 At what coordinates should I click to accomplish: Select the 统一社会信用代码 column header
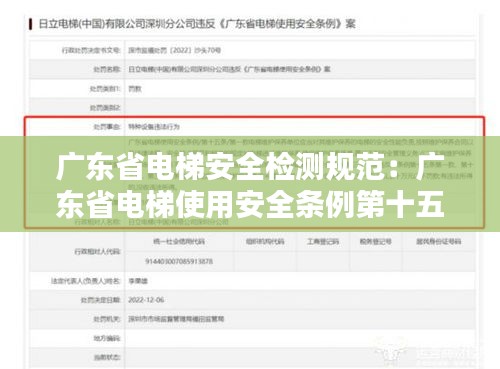[x=179, y=241]
